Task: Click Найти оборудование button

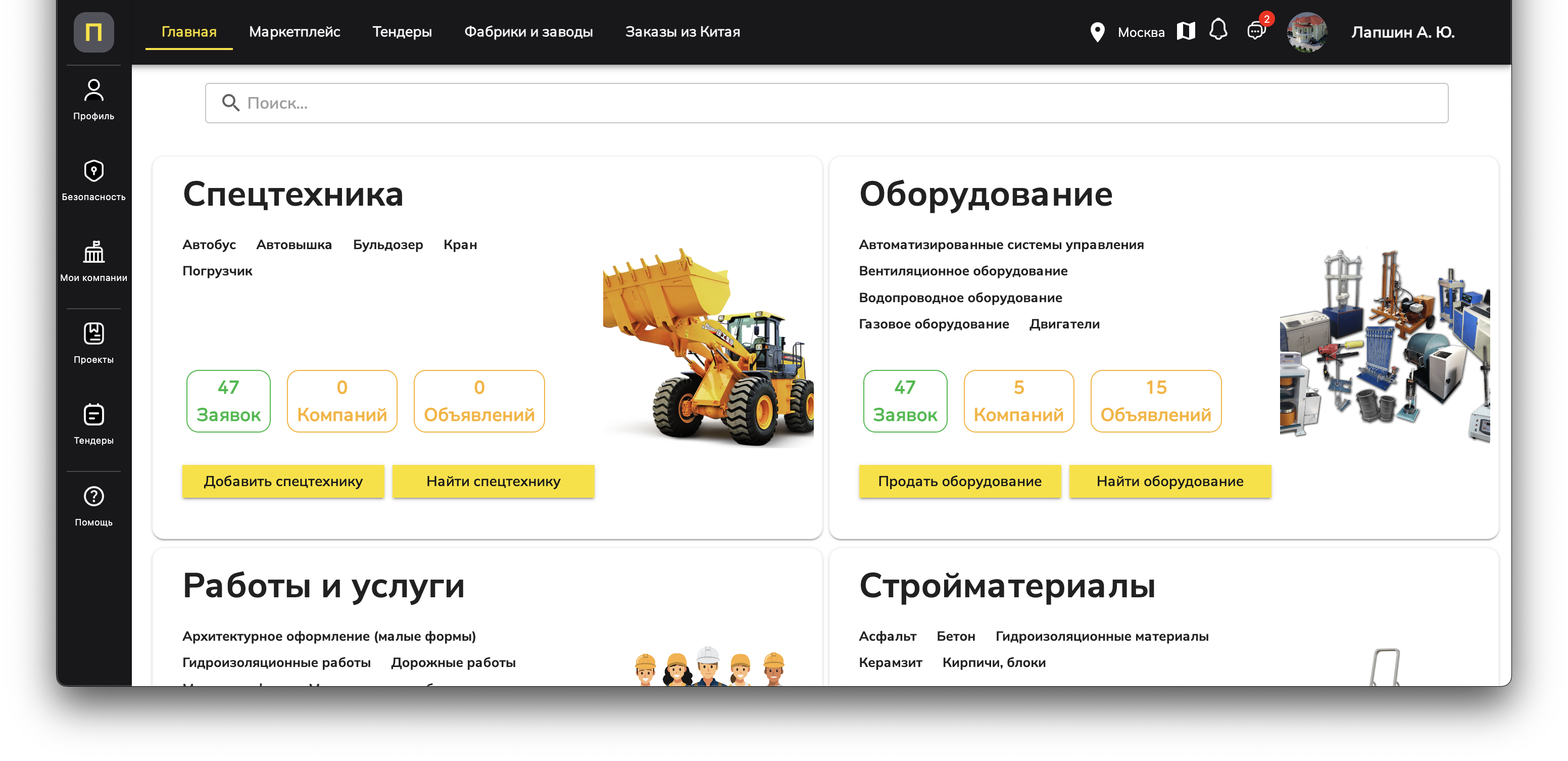Action: pos(1170,481)
